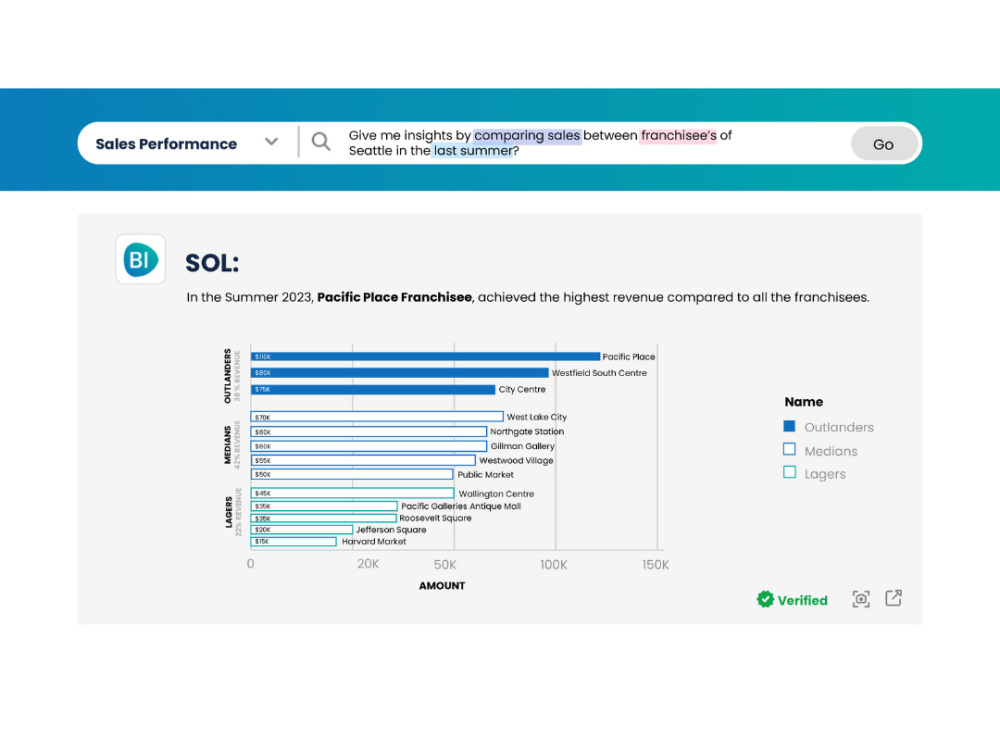Click the Pacific Place bar
This screenshot has height=750, width=1000.
point(425,357)
